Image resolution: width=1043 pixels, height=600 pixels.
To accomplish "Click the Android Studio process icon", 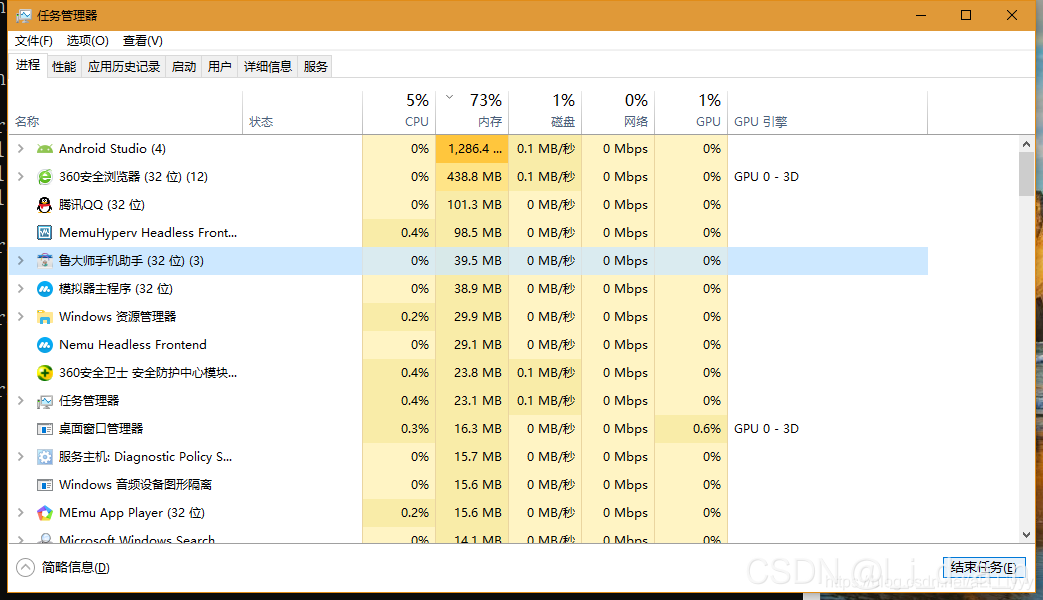I will tap(45, 149).
